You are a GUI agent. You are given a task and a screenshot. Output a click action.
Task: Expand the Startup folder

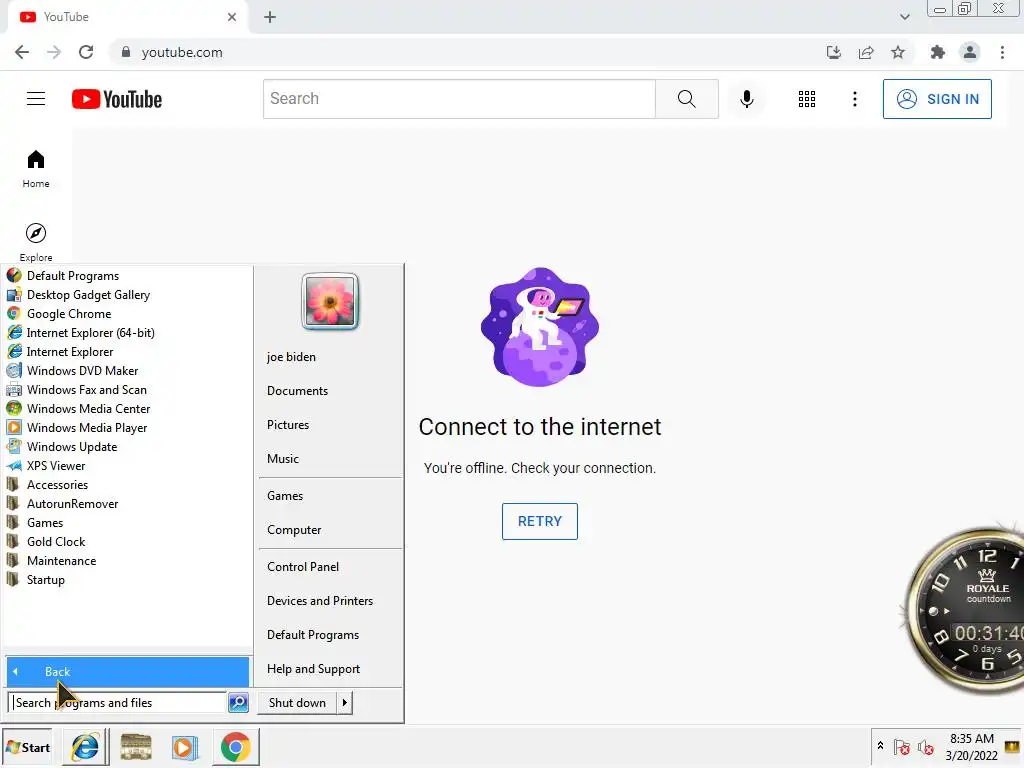46,579
